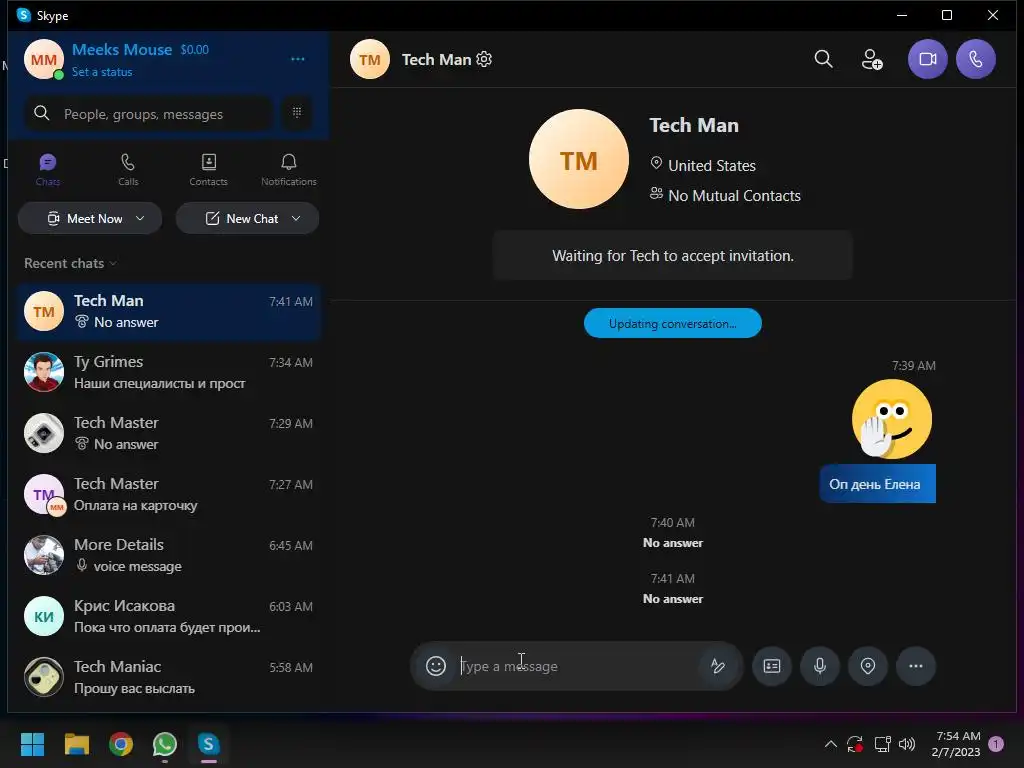1024x768 pixels.
Task: Start a video call with Tech Man
Action: 927,59
